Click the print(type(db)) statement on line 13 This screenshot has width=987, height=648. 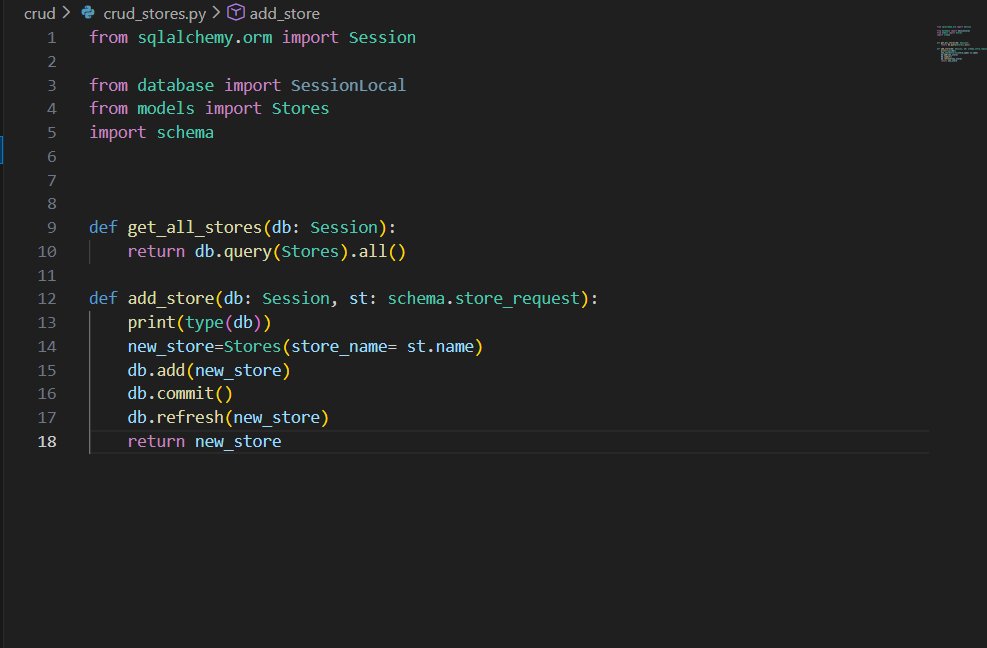(198, 322)
